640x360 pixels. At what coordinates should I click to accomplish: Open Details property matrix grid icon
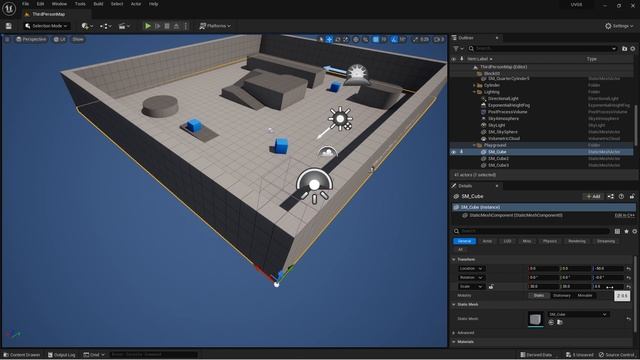pyautogui.click(x=617, y=231)
